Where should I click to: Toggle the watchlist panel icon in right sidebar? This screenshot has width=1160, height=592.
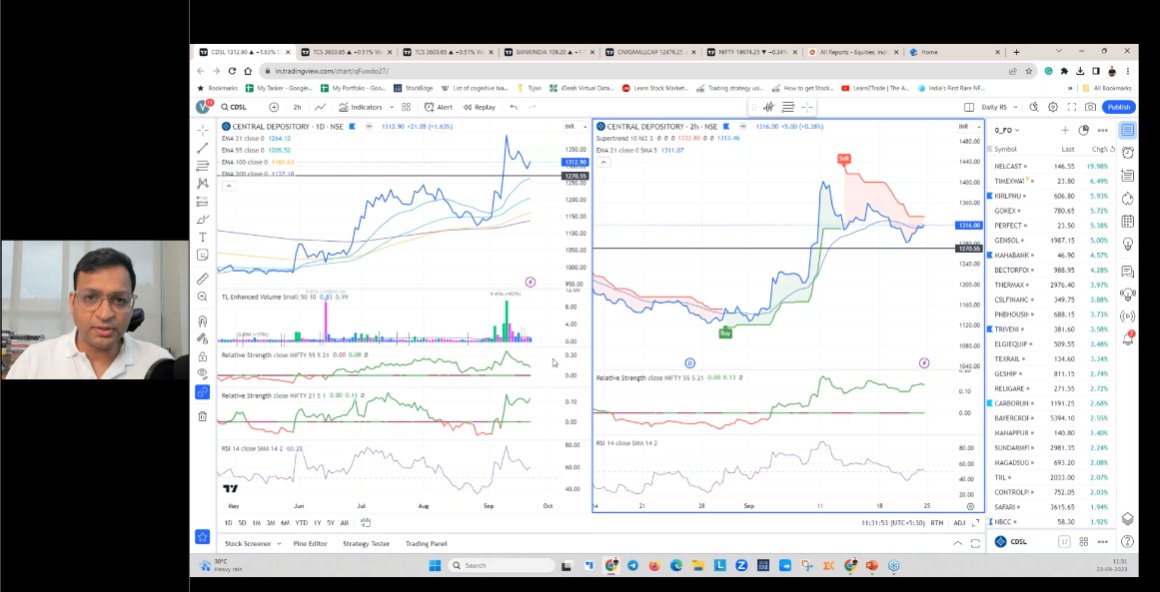click(1127, 130)
